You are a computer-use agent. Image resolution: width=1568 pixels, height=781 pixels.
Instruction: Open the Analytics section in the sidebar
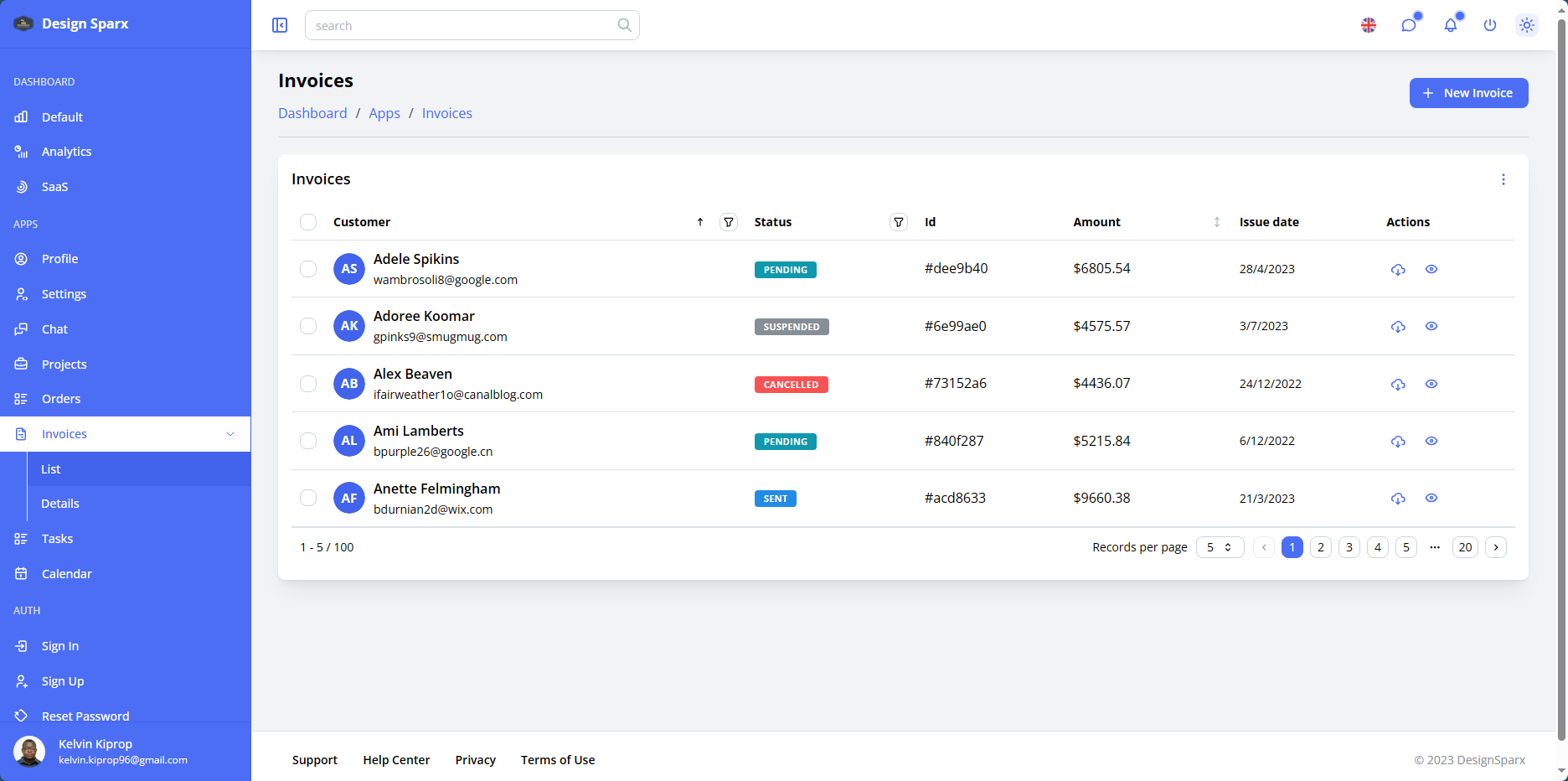pos(66,152)
